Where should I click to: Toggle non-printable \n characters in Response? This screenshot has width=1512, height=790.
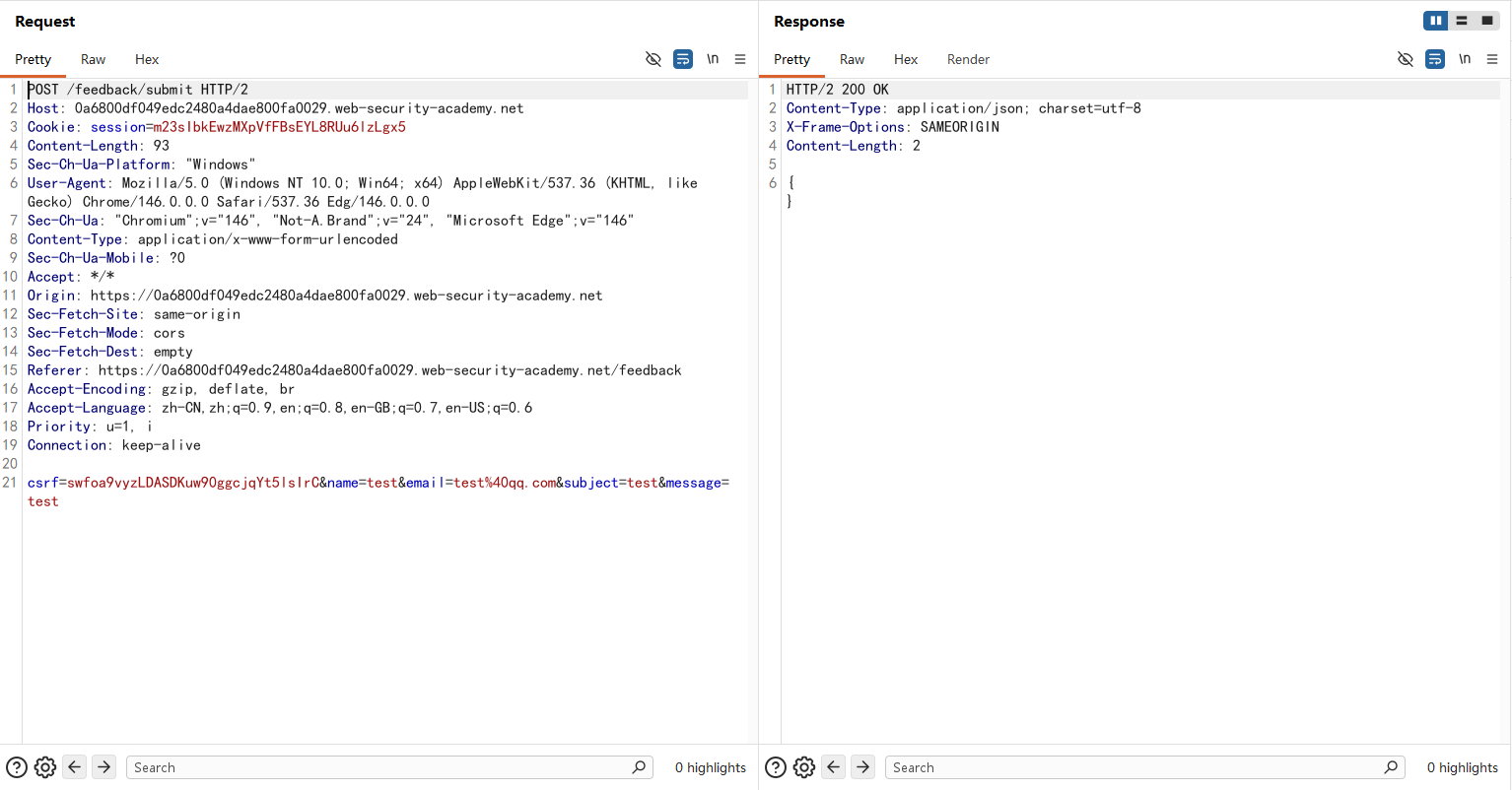[1465, 59]
